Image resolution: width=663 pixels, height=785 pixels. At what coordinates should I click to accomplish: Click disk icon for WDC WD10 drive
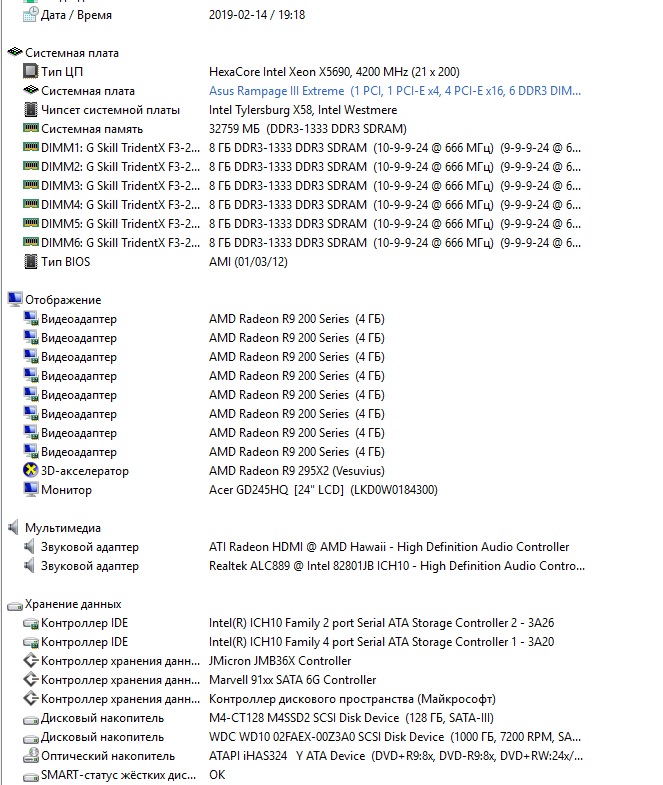[31, 738]
